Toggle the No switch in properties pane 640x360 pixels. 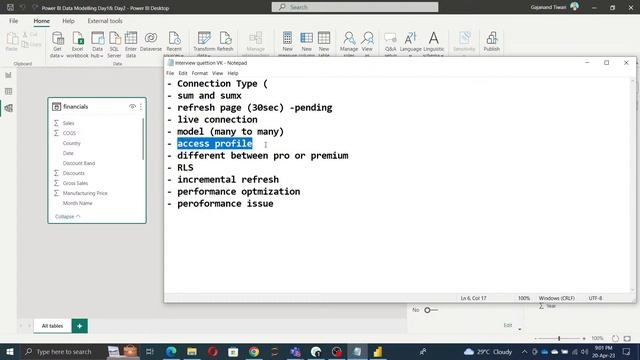coord(431,310)
